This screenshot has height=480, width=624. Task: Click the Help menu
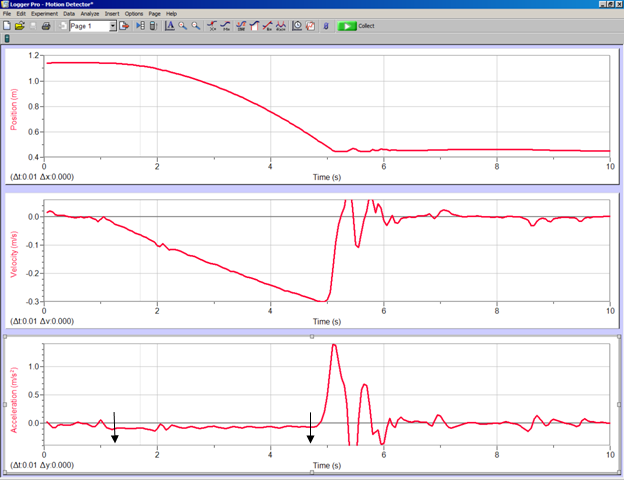pyautogui.click(x=172, y=13)
